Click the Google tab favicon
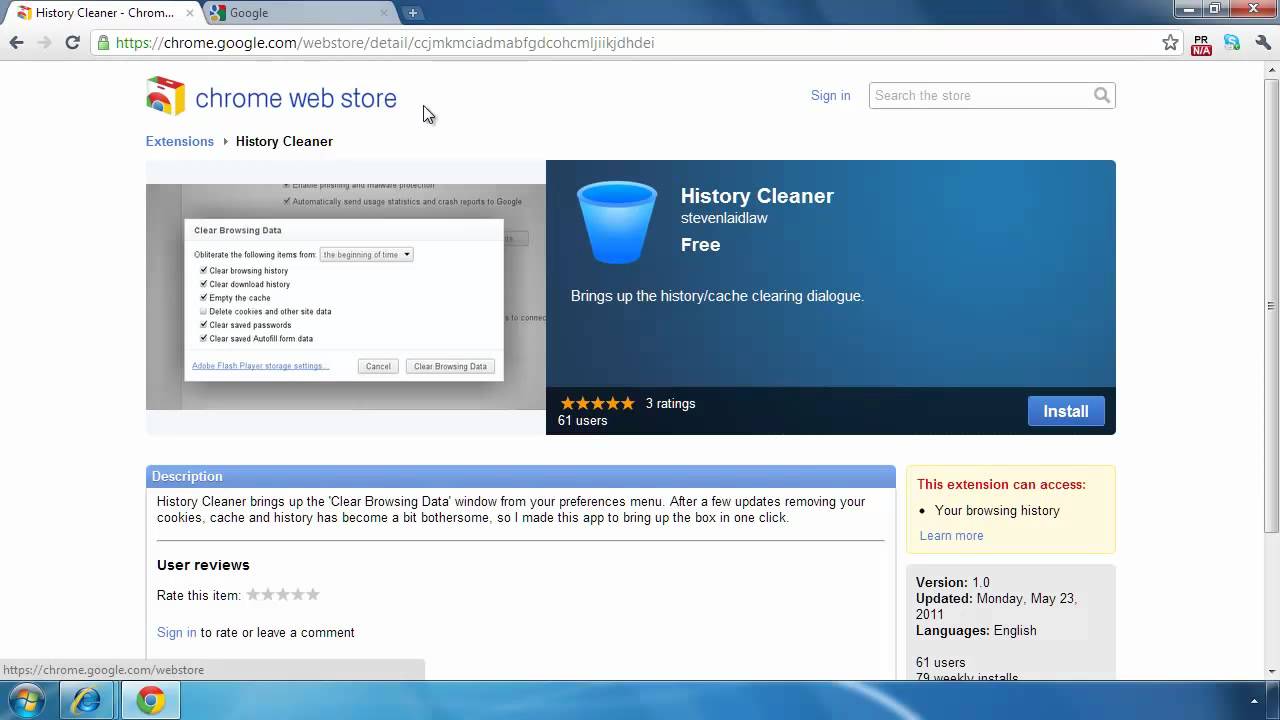Image resolution: width=1280 pixels, height=720 pixels. (217, 13)
